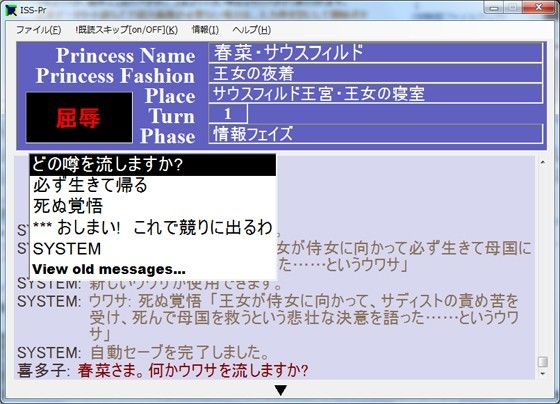Click the scrollbar up arrow in message log
The image size is (560, 404).
click(x=542, y=163)
